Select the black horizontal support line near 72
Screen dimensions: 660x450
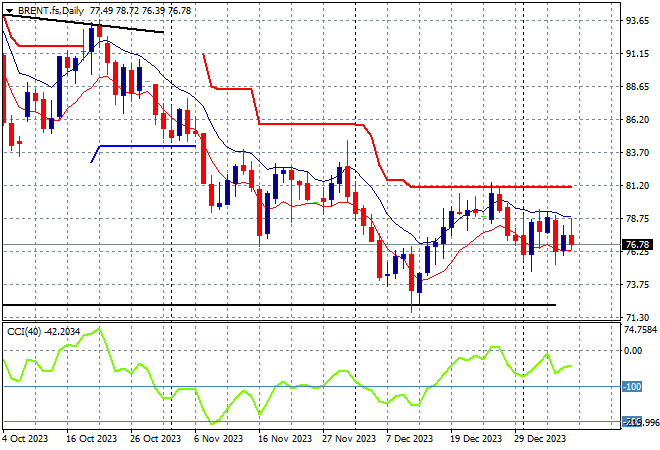(279, 305)
